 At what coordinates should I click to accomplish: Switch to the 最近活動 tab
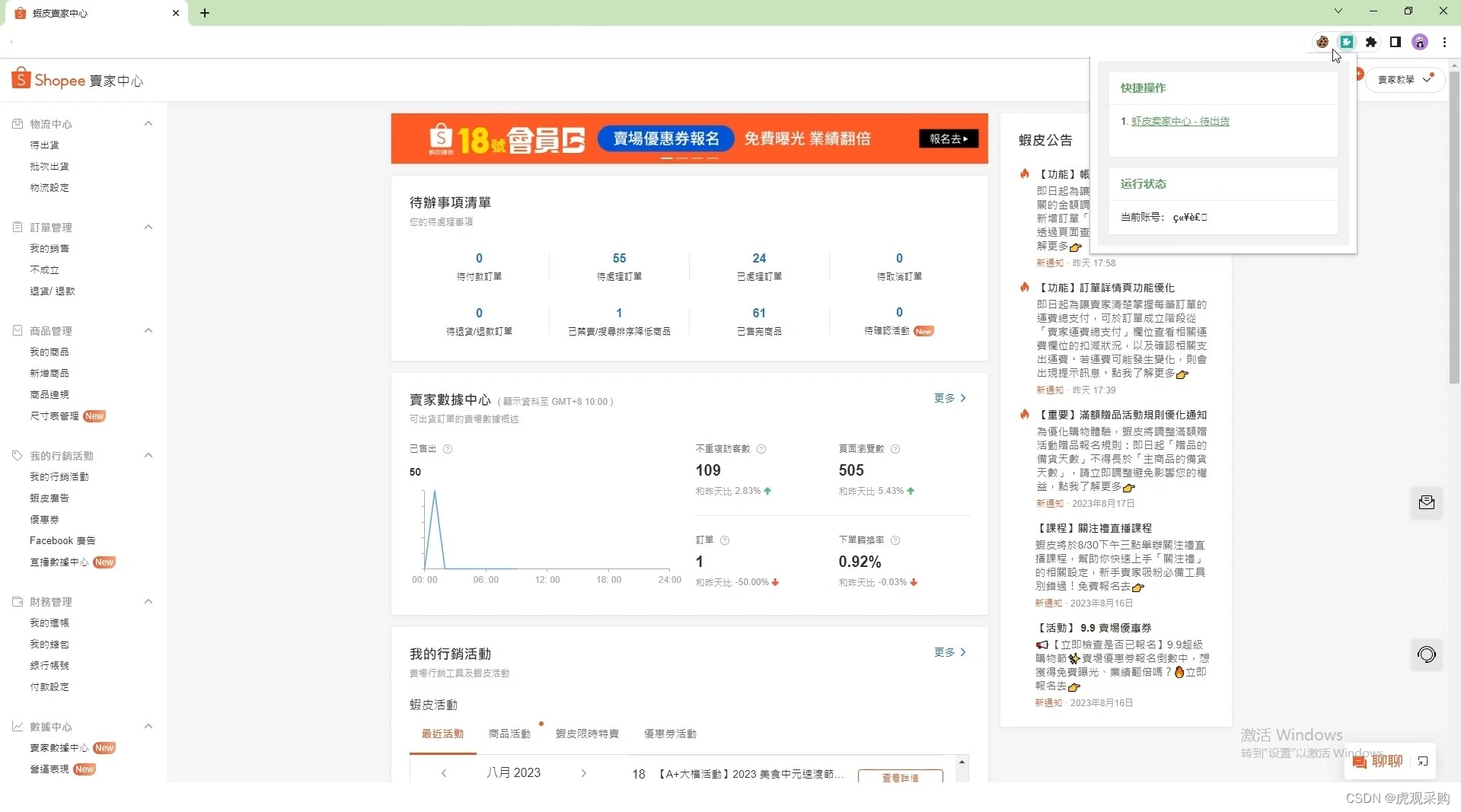point(442,734)
